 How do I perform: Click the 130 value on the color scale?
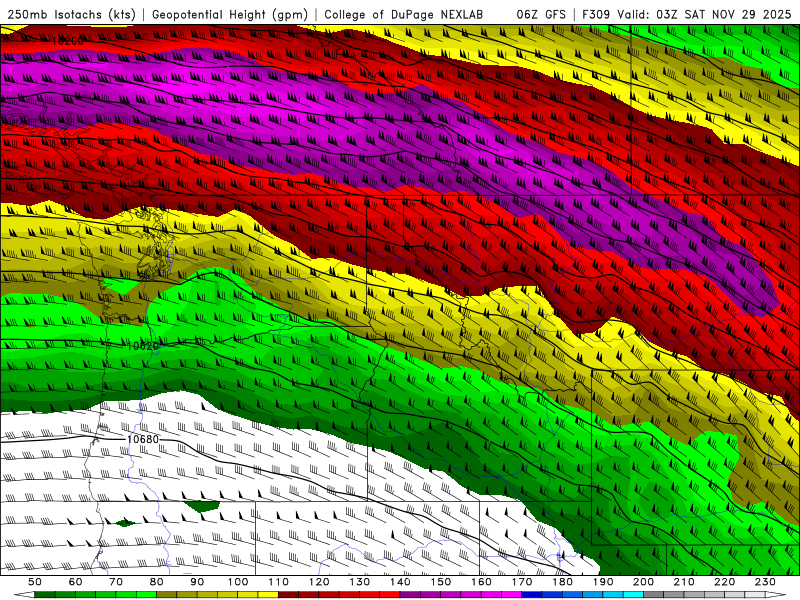(x=360, y=582)
